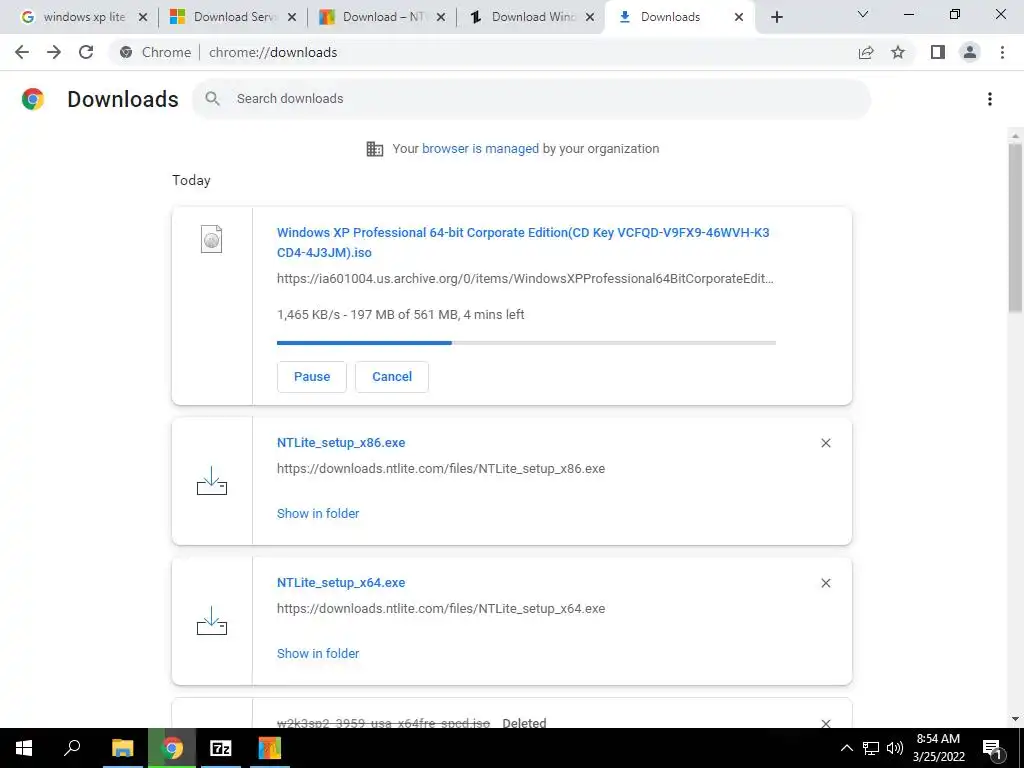The height and width of the screenshot is (768, 1024).
Task: Open the notification center icon
Action: coord(993,748)
